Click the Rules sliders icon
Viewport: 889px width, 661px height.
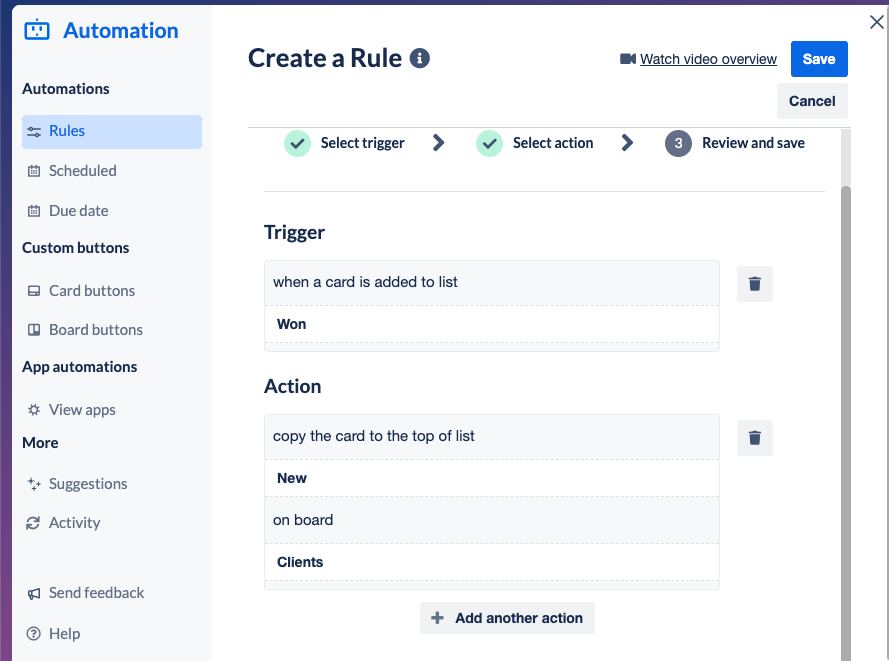tap(34, 132)
